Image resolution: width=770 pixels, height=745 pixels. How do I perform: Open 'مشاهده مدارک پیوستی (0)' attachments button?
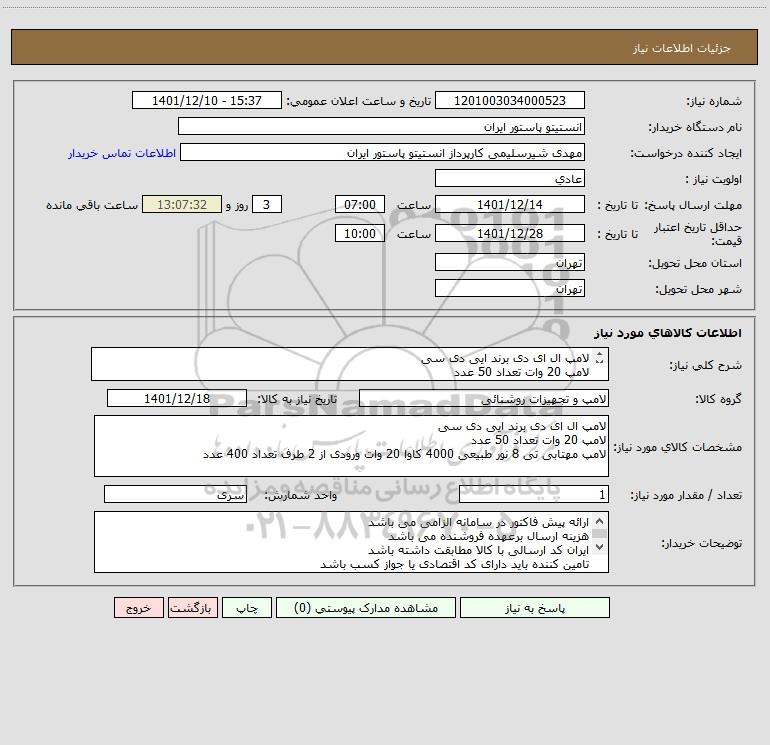coord(366,608)
